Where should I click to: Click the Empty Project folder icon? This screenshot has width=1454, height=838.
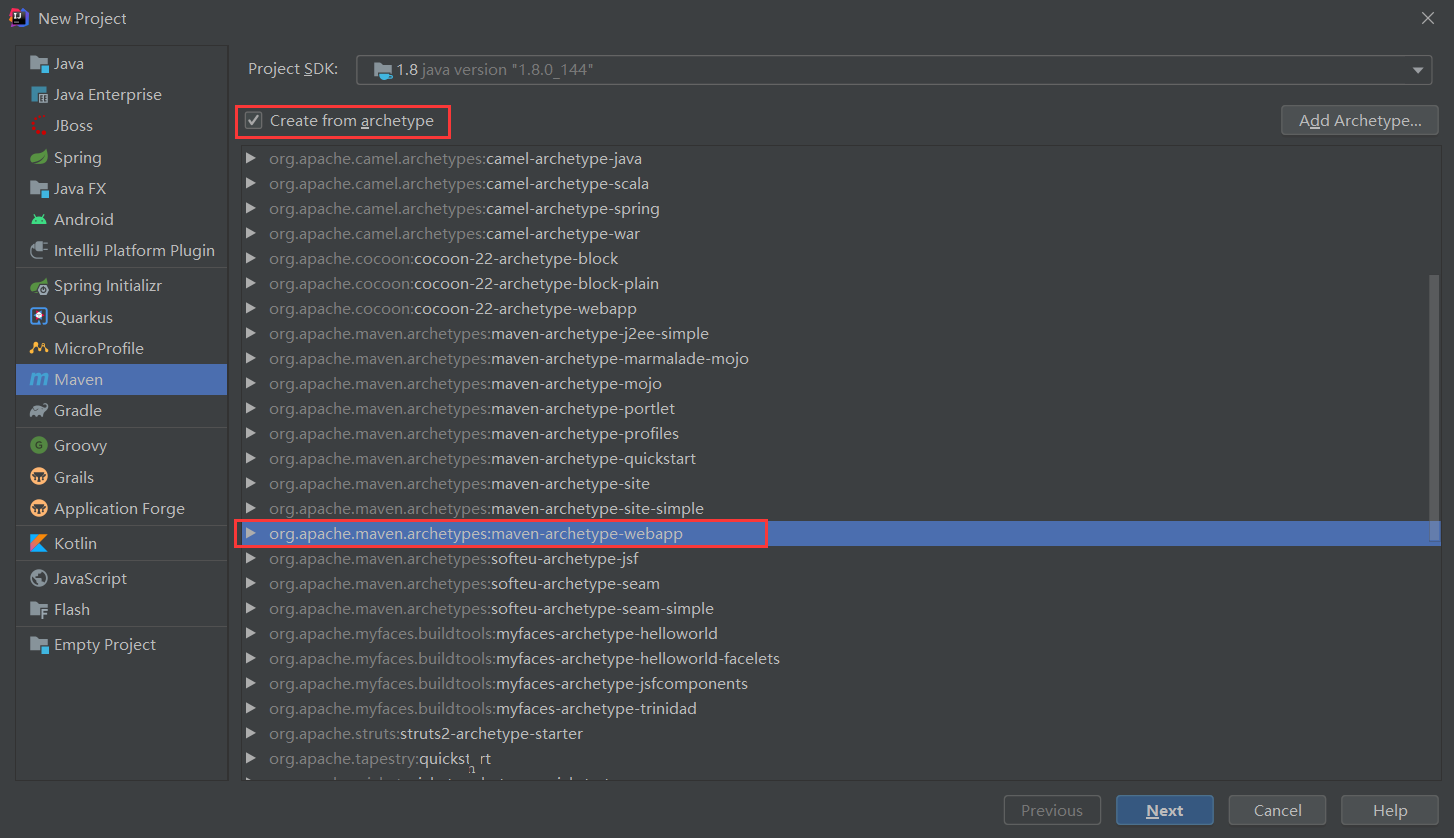click(39, 644)
